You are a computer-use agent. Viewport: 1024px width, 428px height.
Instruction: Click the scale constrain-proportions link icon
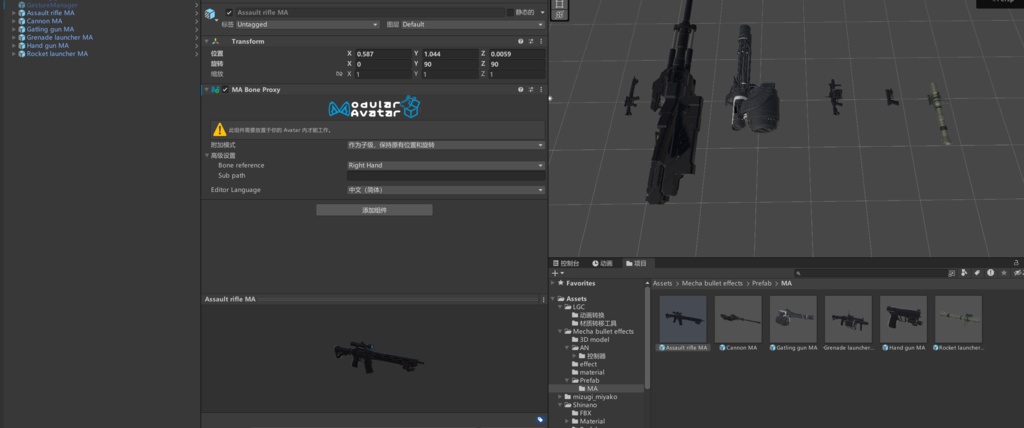click(x=339, y=74)
